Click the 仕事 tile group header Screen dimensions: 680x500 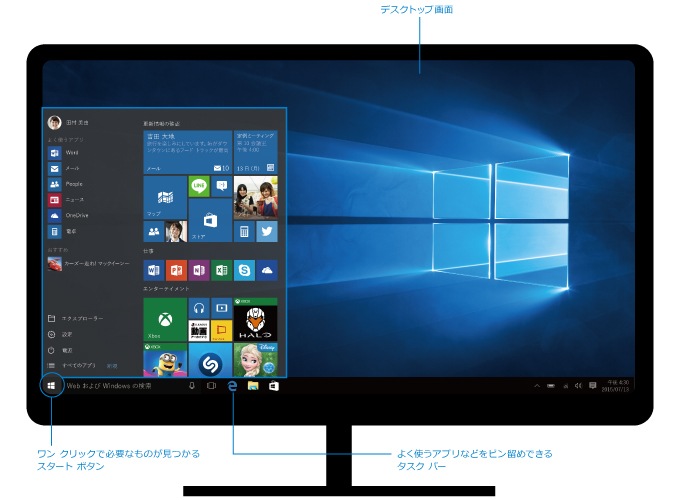[x=148, y=251]
